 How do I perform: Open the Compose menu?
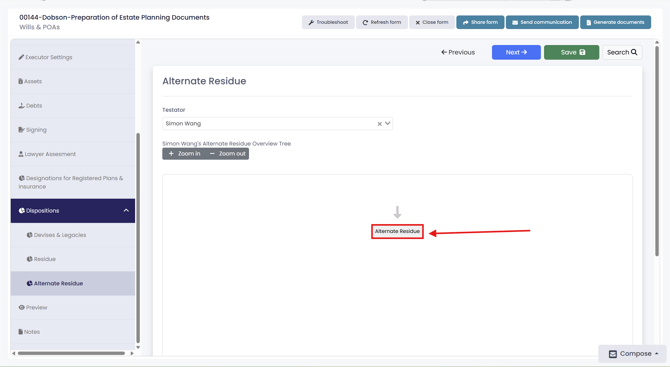click(633, 354)
